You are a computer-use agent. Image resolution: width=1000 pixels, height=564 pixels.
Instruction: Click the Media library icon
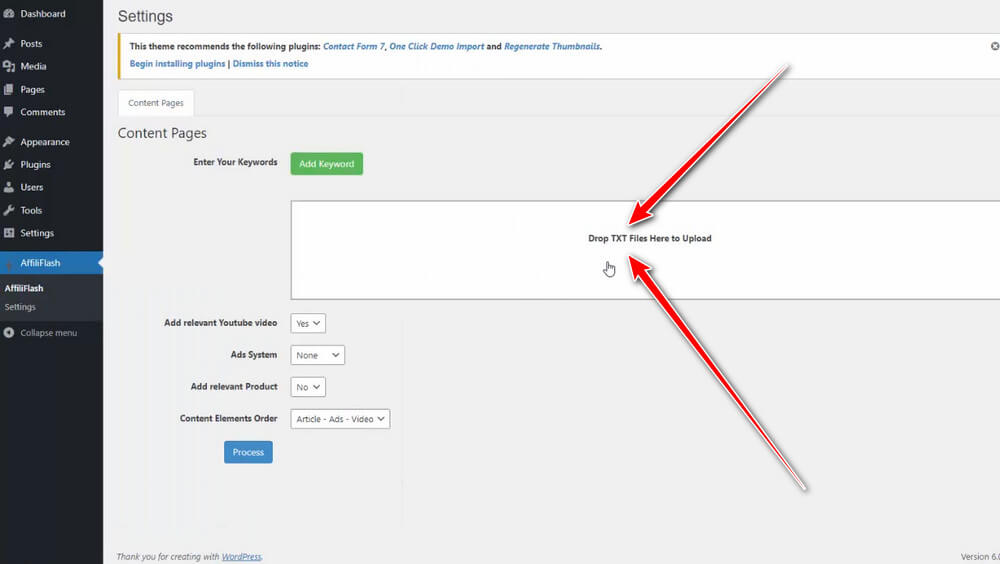[x=9, y=66]
